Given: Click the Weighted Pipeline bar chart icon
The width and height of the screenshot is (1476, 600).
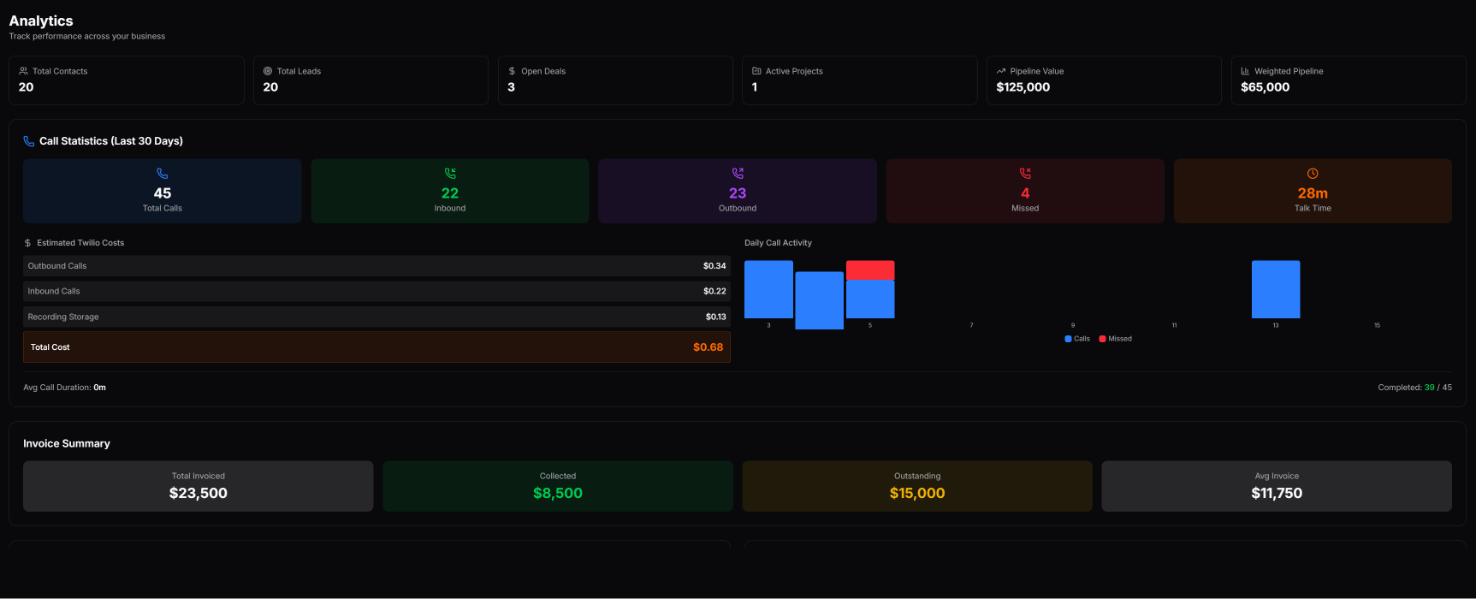Looking at the screenshot, I should click(x=1245, y=71).
